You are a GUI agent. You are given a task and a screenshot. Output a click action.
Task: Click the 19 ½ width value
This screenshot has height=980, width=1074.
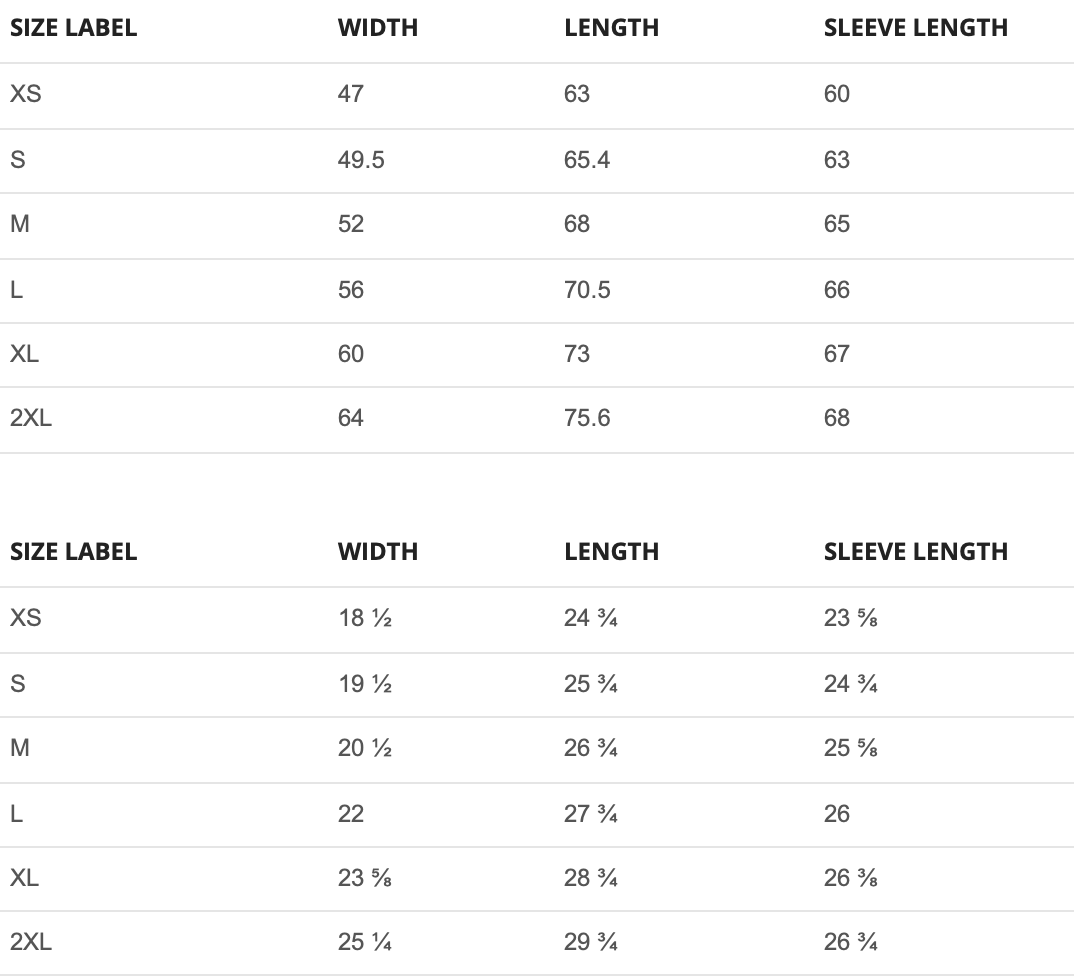tap(365, 684)
